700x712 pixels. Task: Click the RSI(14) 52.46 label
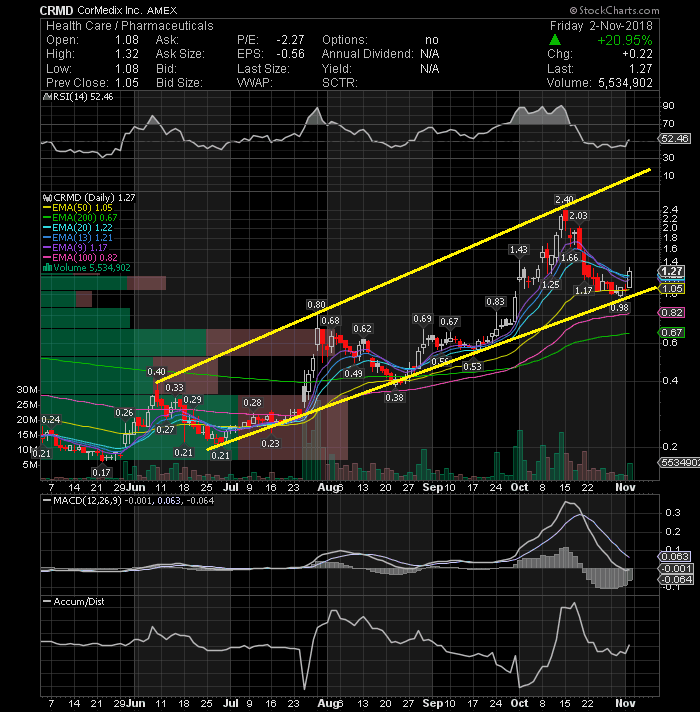[83, 97]
